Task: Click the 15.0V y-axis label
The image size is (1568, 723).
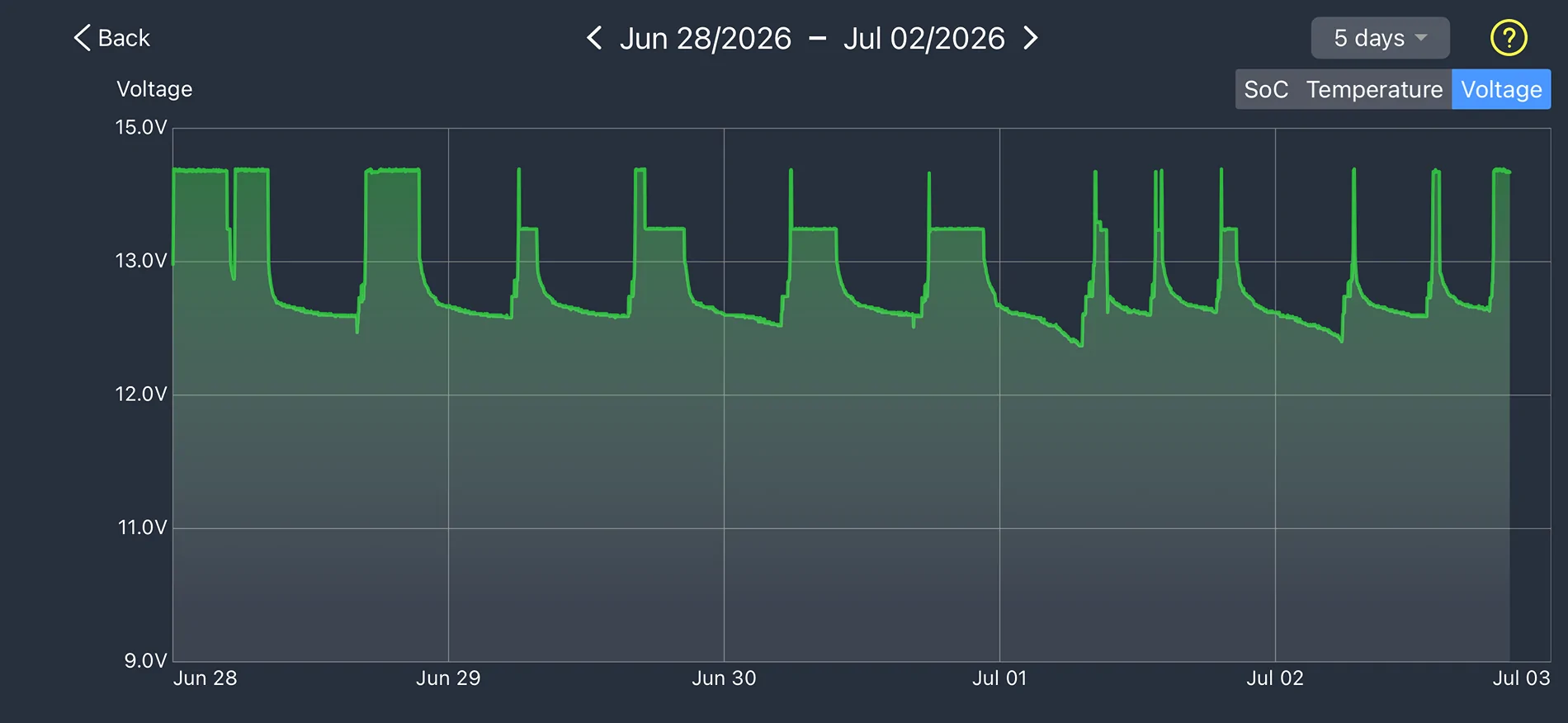Action: coord(141,127)
